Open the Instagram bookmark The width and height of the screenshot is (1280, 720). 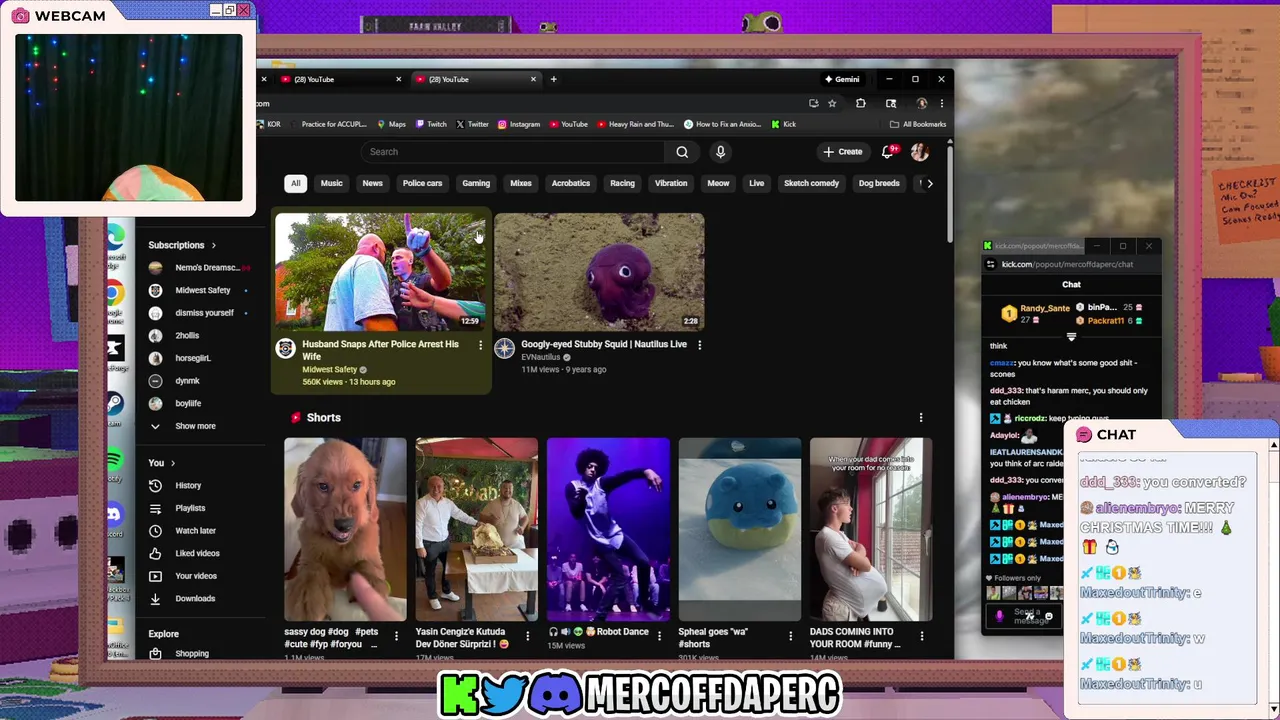pos(519,124)
